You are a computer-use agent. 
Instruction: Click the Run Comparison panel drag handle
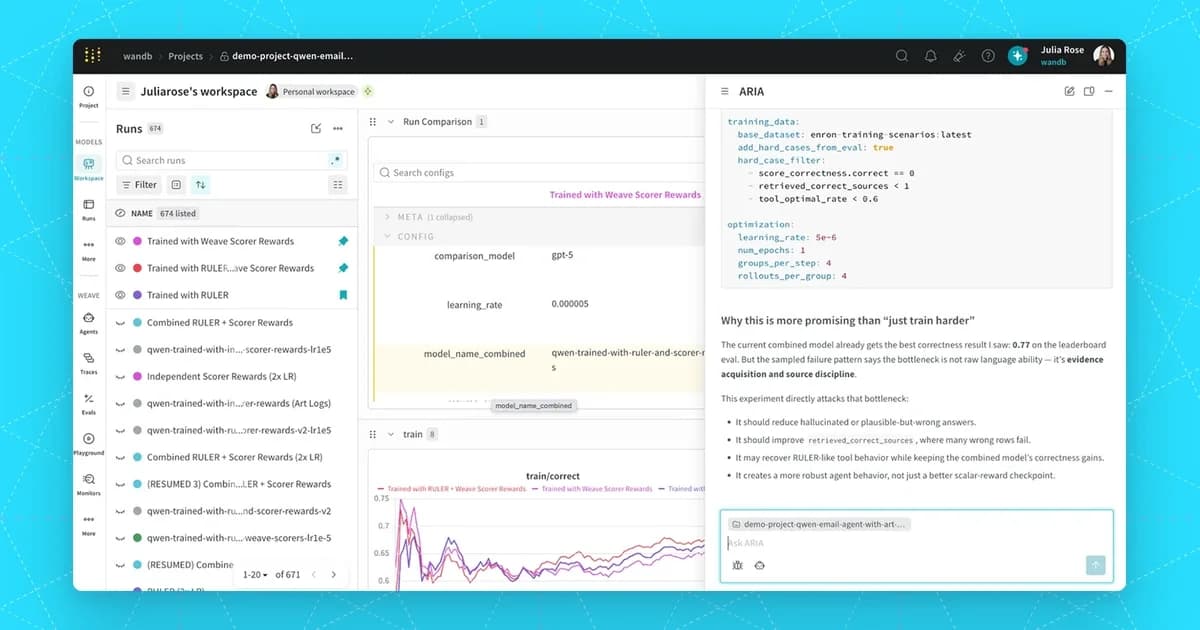pos(373,121)
